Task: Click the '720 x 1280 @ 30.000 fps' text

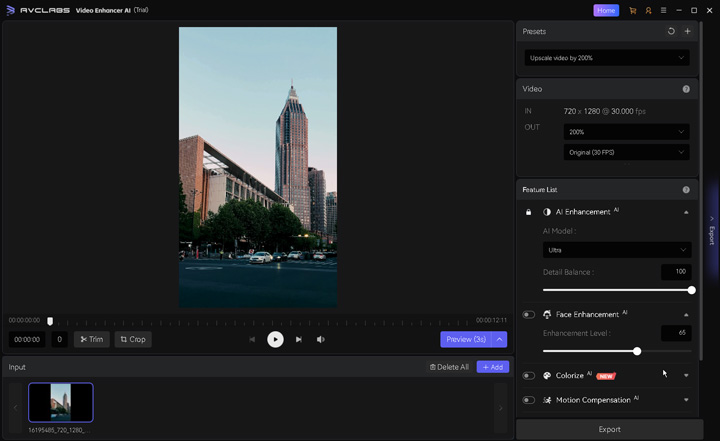Action: (x=604, y=111)
